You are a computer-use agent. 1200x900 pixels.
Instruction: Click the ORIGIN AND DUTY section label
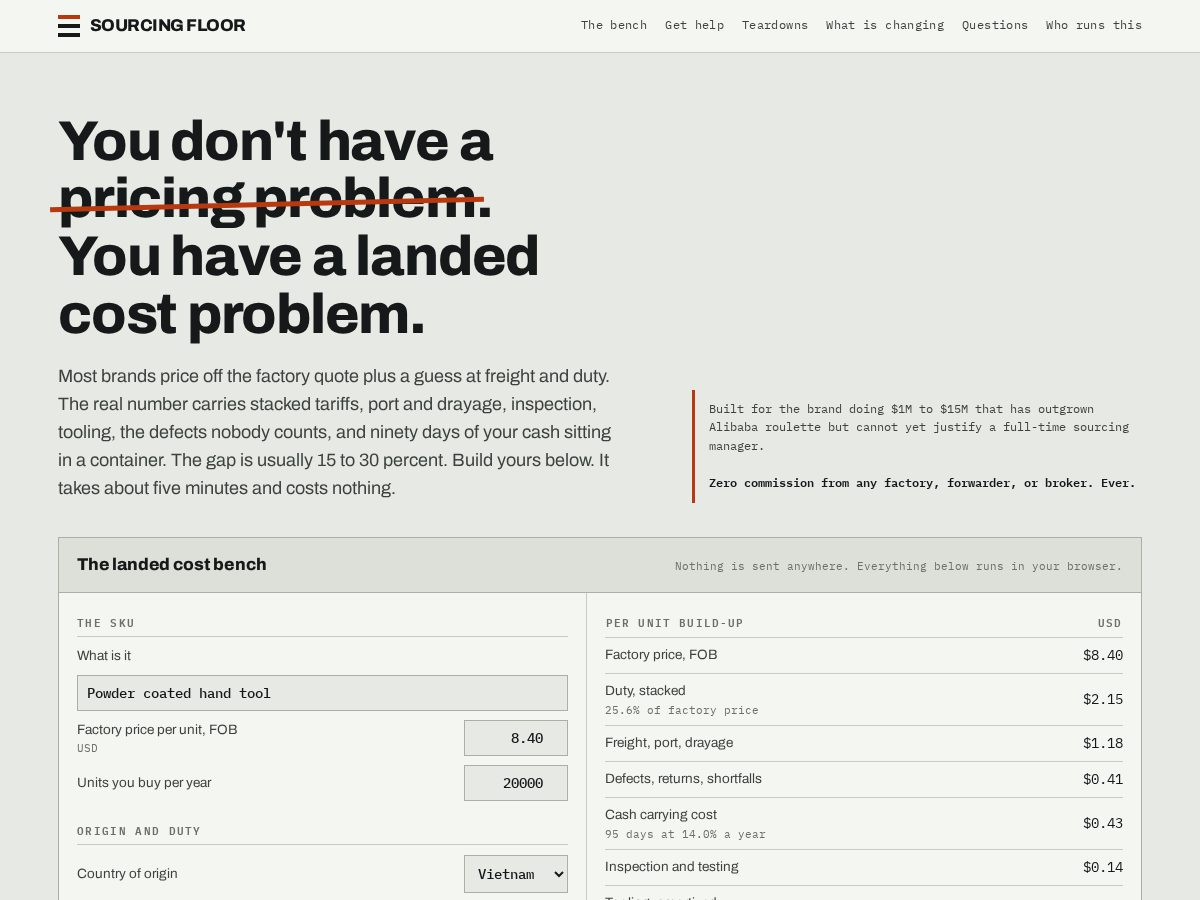139,831
